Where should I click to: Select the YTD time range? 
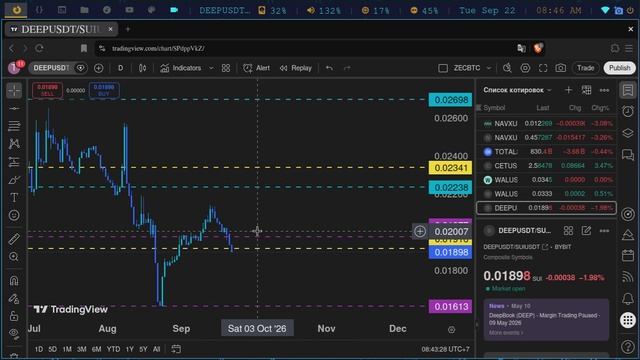(113, 349)
